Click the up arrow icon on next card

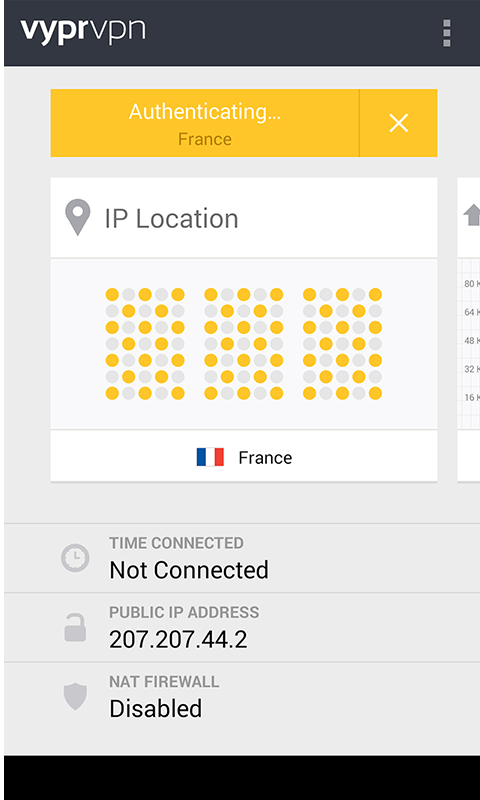pos(472,215)
